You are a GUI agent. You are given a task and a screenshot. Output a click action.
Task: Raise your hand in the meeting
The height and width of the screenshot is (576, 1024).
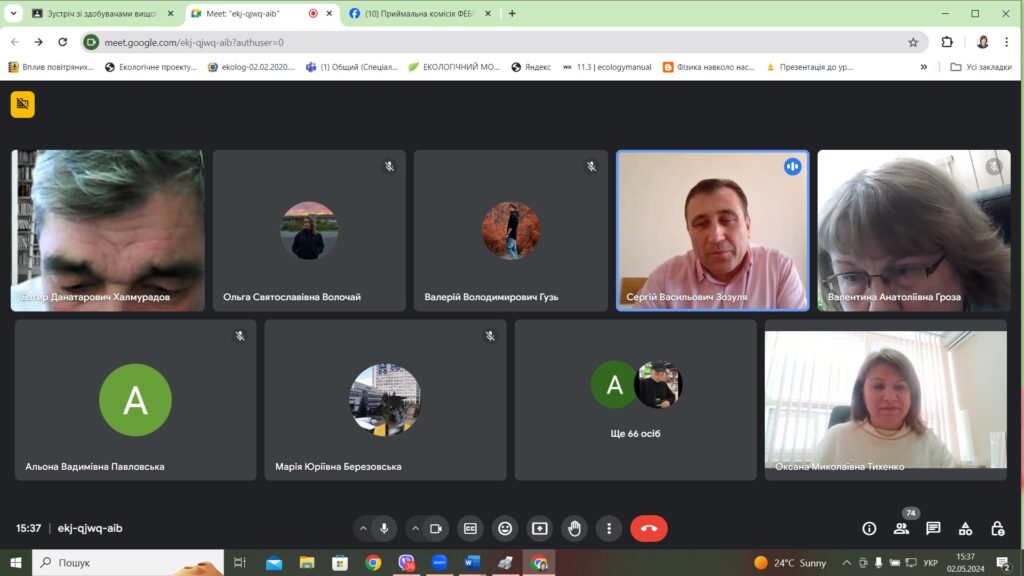[x=574, y=528]
